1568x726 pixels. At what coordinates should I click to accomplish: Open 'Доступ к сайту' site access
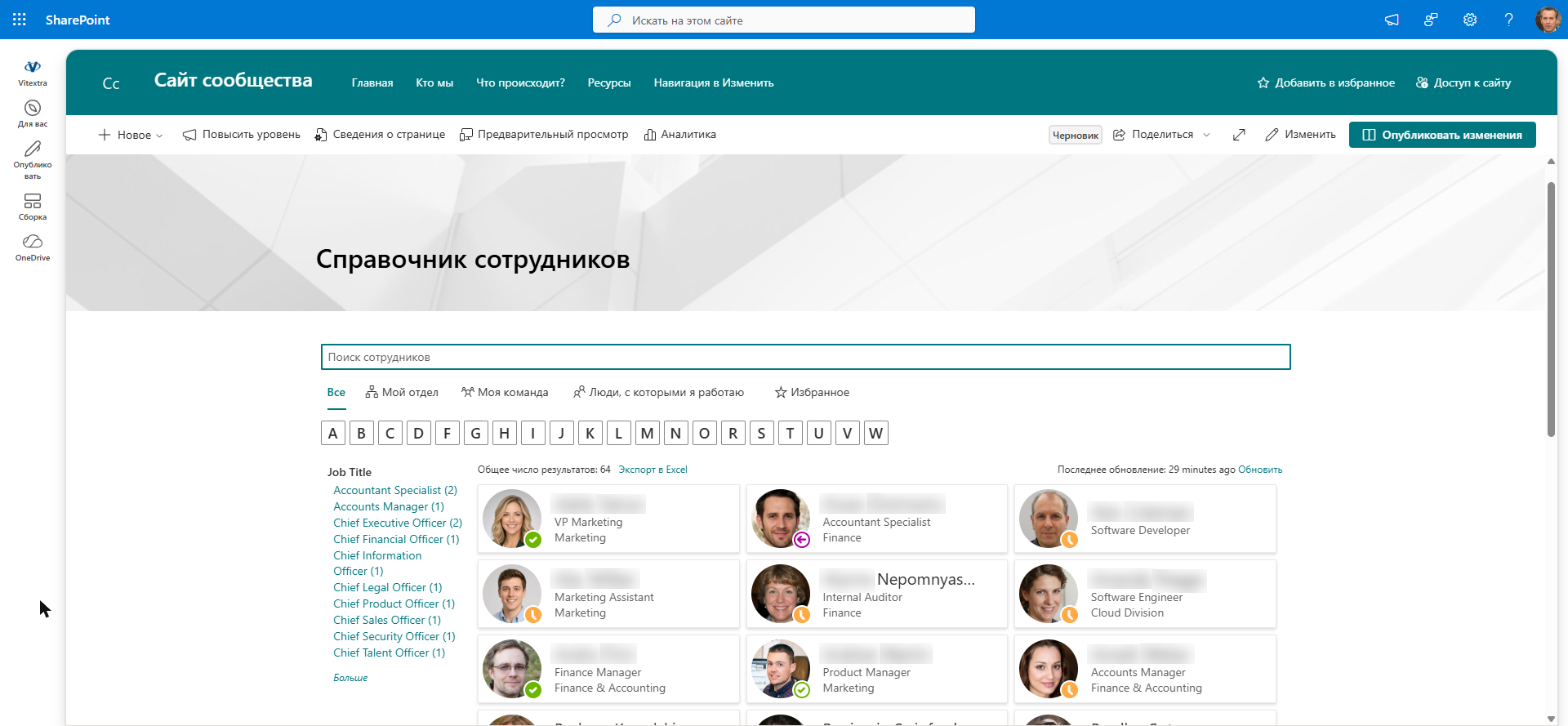coord(1463,83)
